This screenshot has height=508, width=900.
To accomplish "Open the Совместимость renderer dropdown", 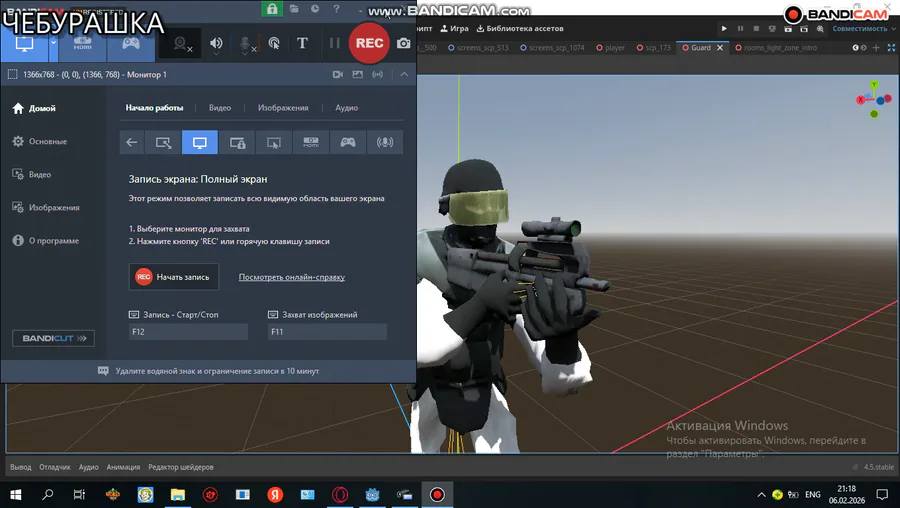I will pyautogui.click(x=864, y=29).
